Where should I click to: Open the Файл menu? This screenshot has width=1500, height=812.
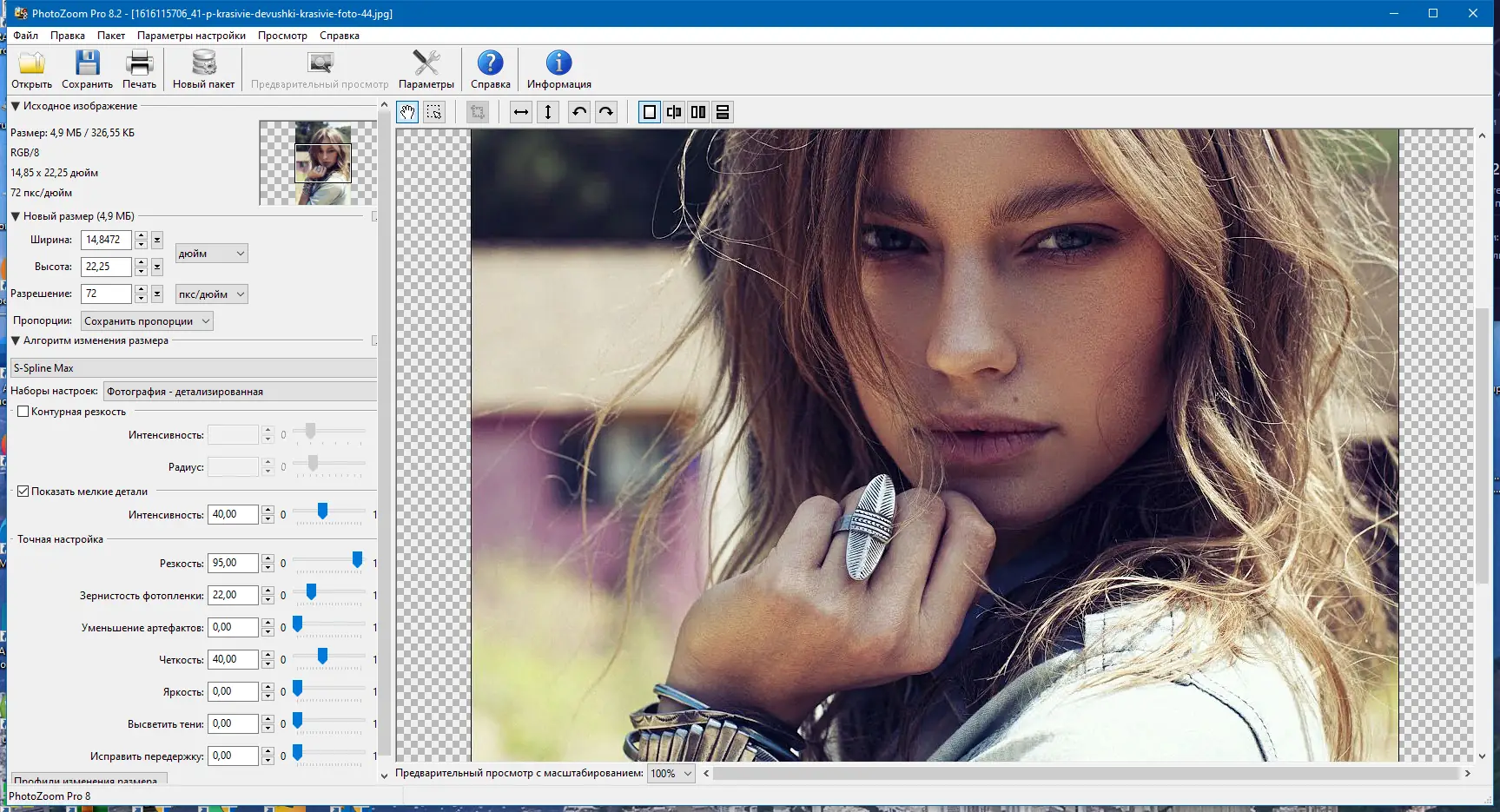point(25,36)
